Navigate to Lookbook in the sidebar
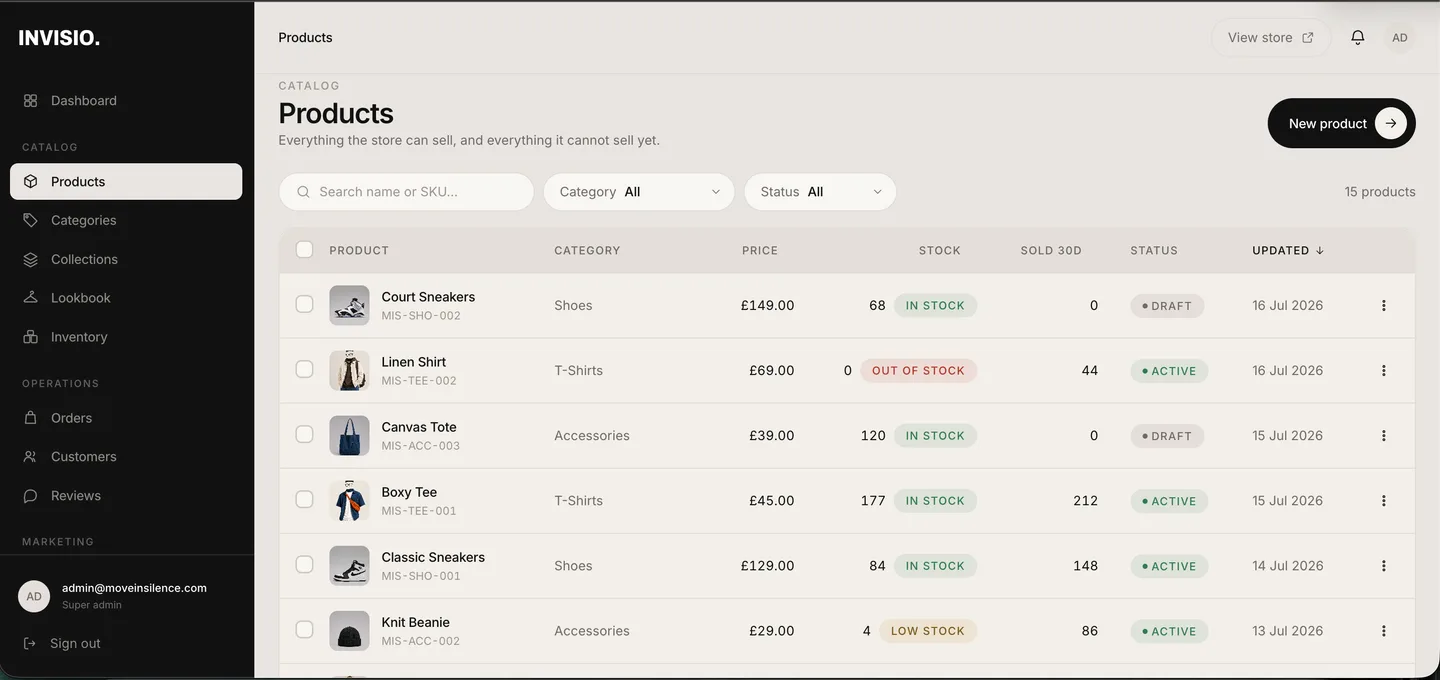The image size is (1440, 680). [126, 298]
